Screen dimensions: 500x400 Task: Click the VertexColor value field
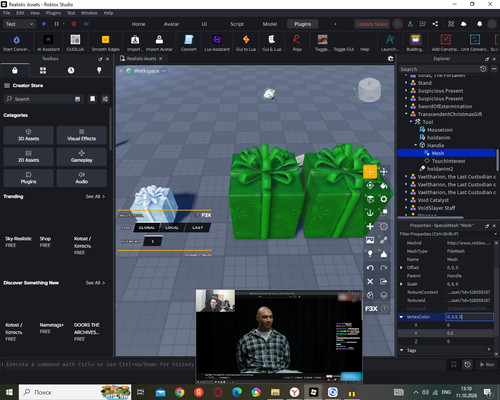click(469, 317)
